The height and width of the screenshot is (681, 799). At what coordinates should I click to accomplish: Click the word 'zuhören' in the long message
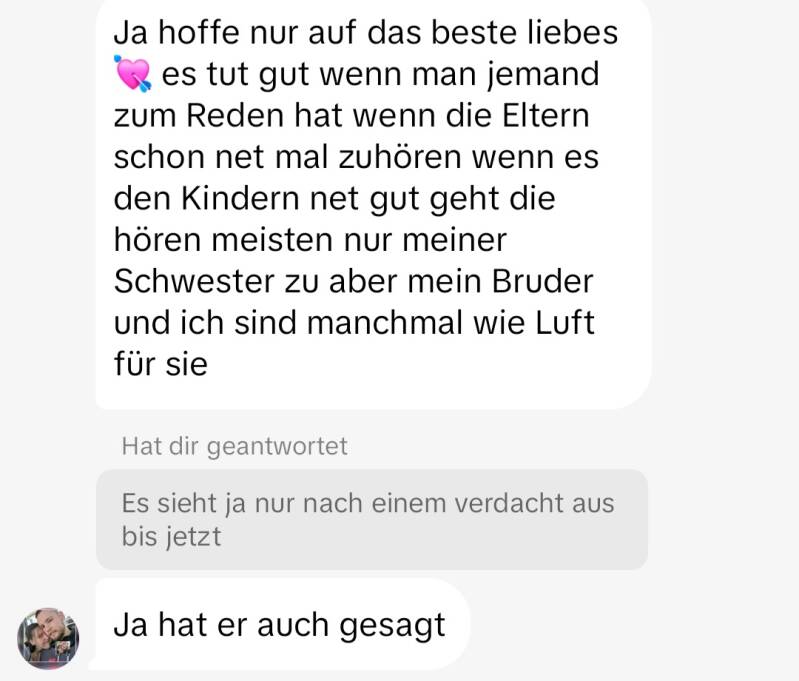coord(400,157)
